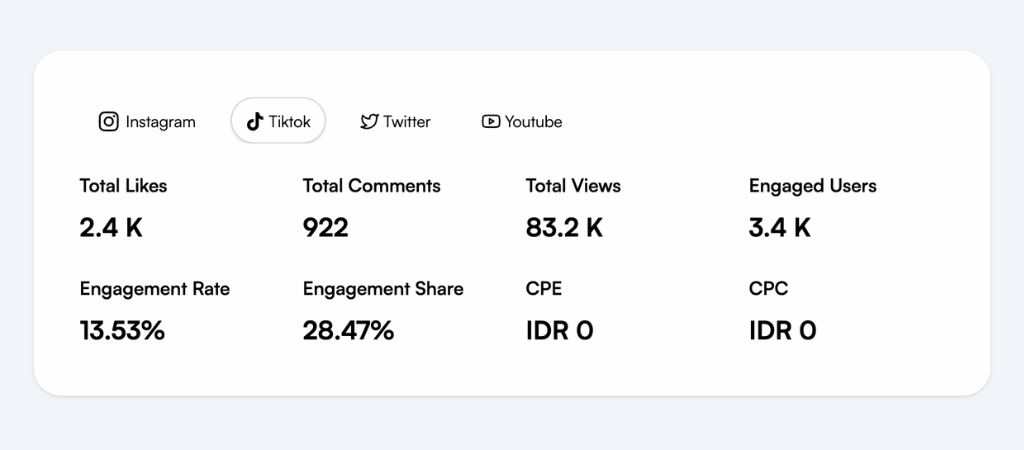The width and height of the screenshot is (1024, 450).
Task: Click the Engaged Users heading
Action: (812, 186)
